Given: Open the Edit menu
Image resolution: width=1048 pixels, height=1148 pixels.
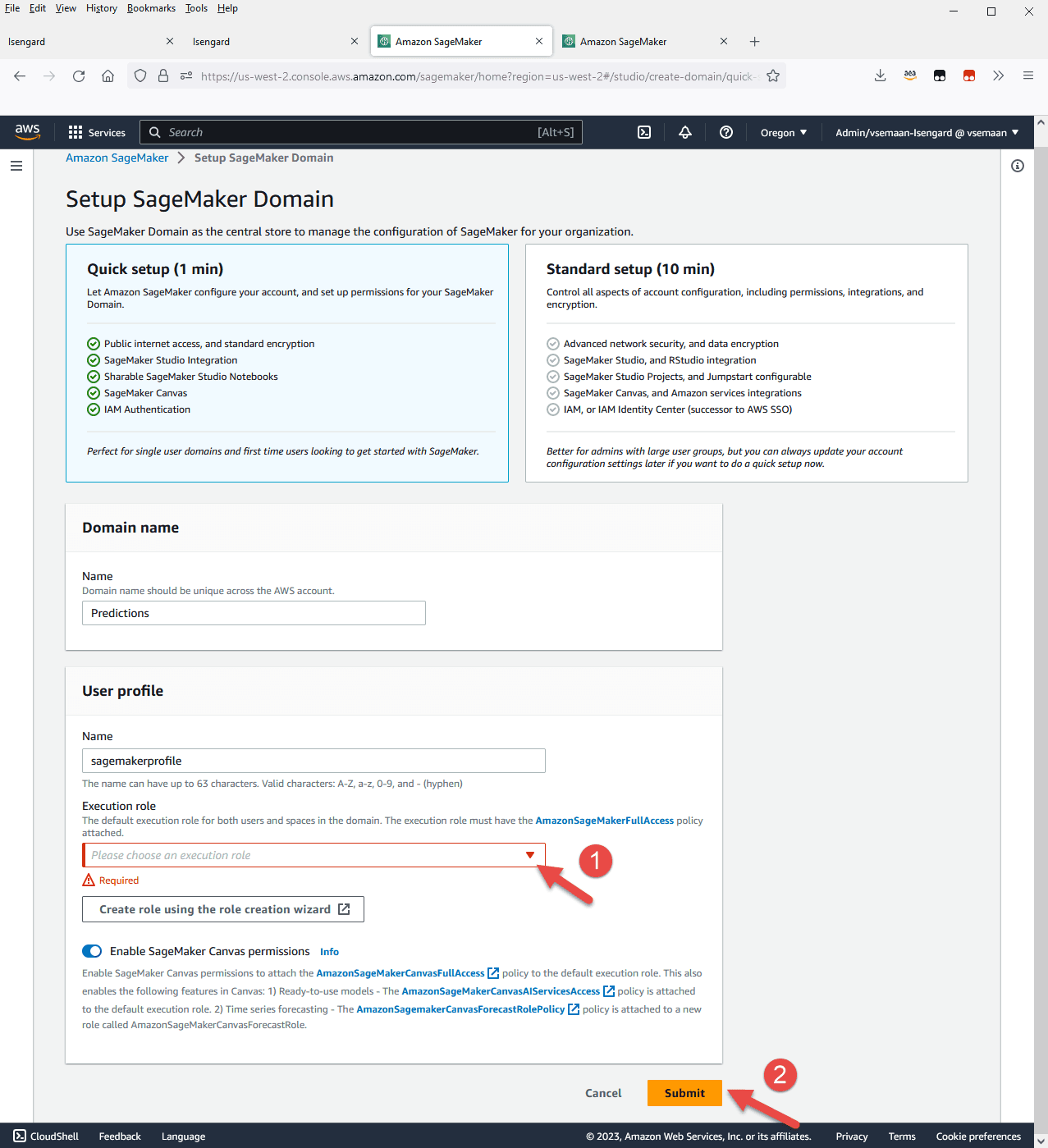Looking at the screenshot, I should tap(38, 8).
